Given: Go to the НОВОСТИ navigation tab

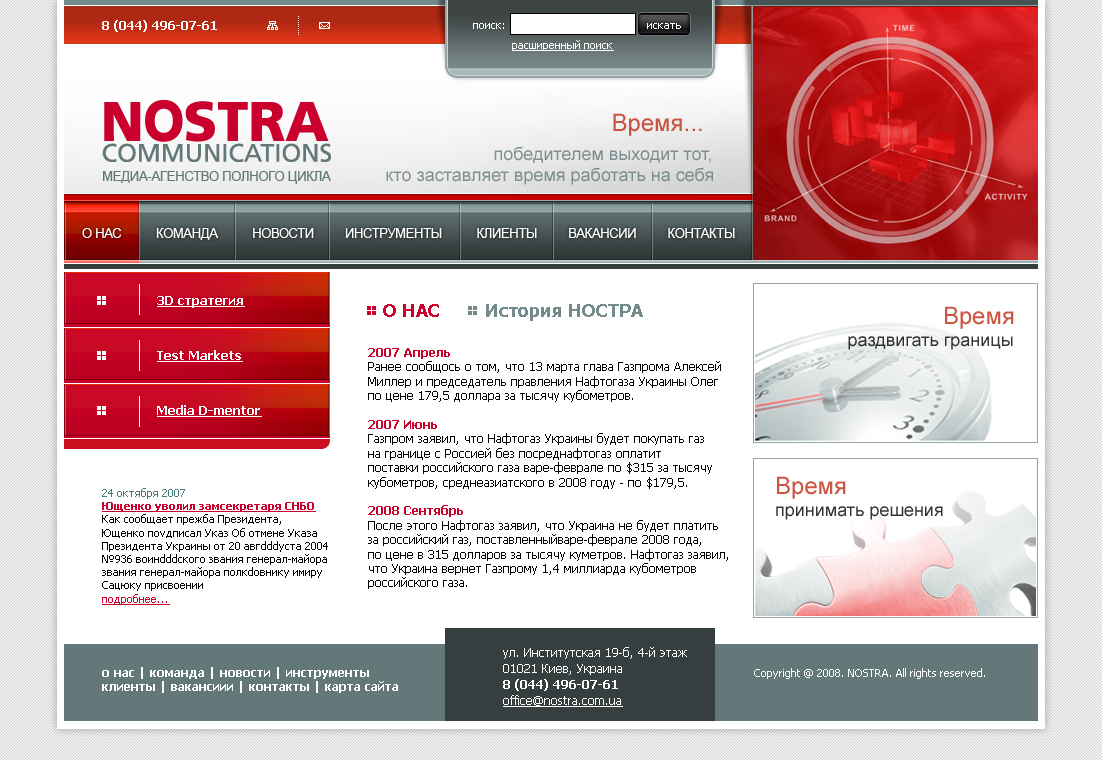Looking at the screenshot, I should (x=283, y=233).
